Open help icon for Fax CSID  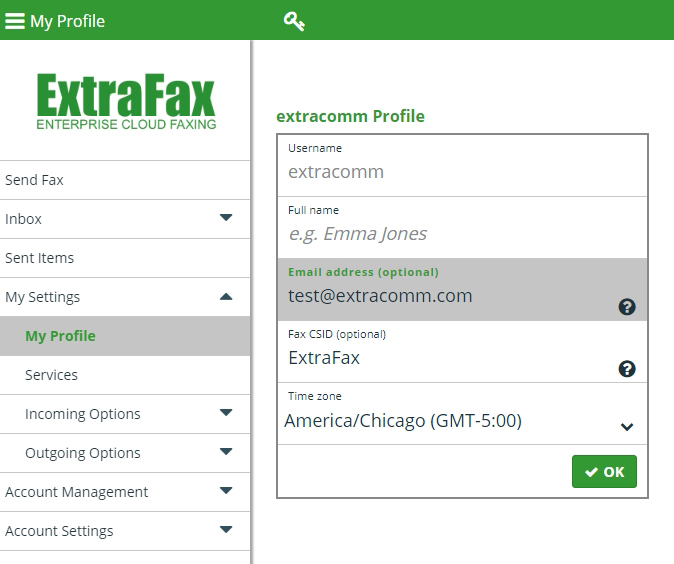pos(627,369)
